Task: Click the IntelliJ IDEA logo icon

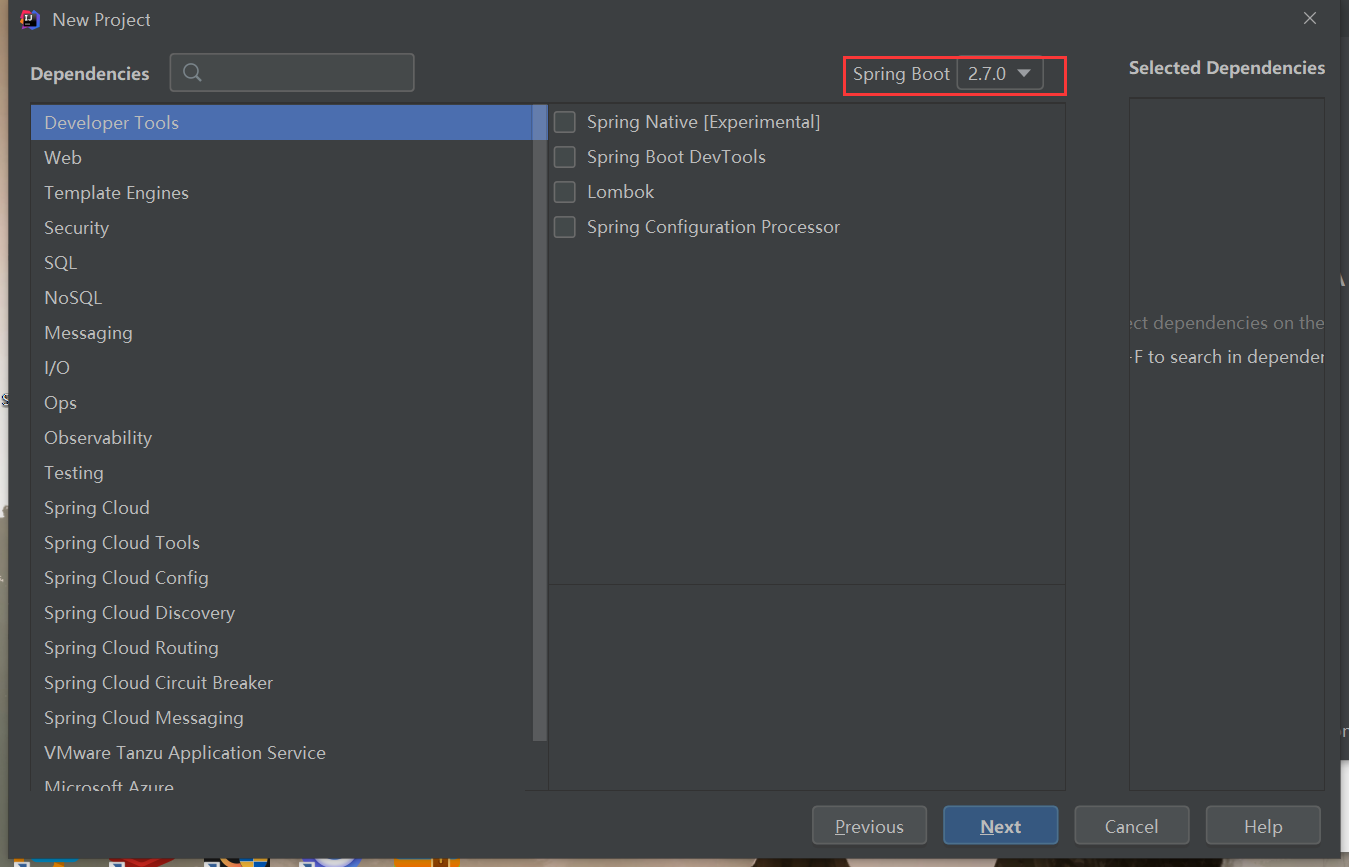Action: (30, 19)
